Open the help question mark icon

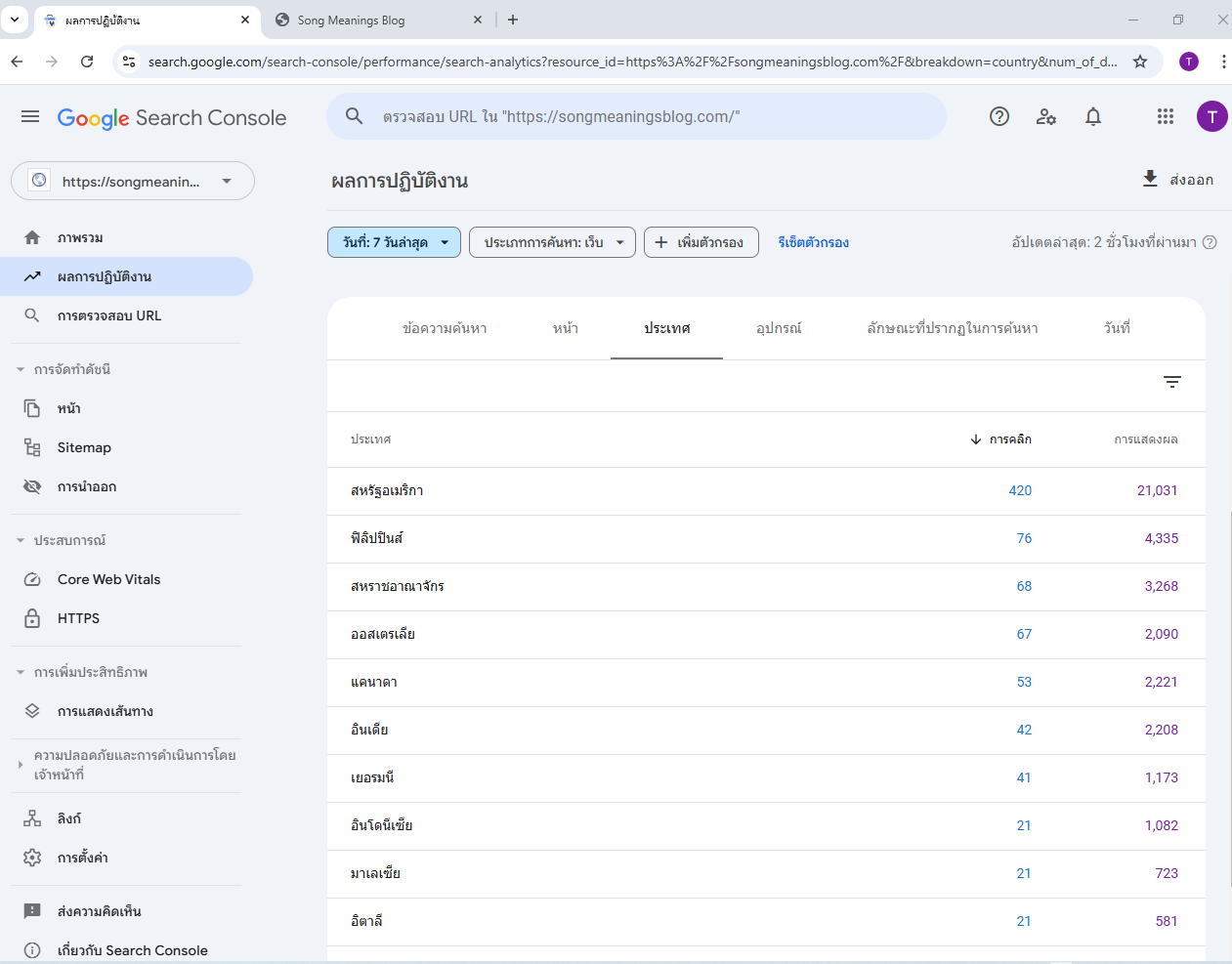[x=999, y=116]
